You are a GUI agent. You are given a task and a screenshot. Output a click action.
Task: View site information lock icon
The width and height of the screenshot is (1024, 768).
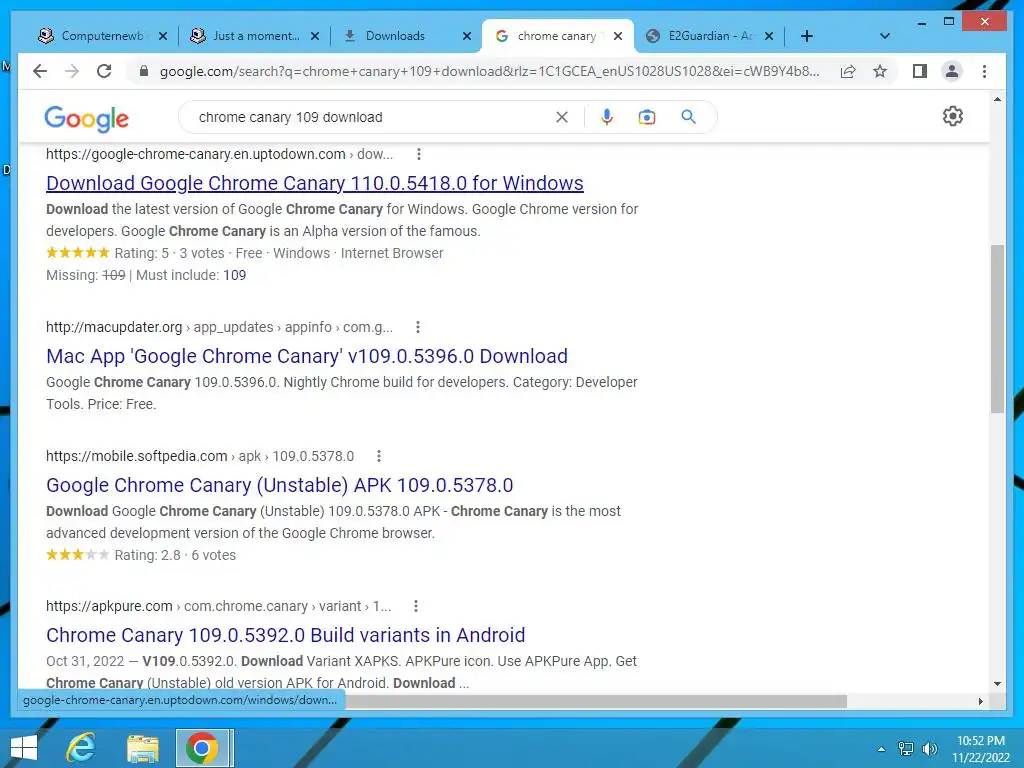pos(144,71)
